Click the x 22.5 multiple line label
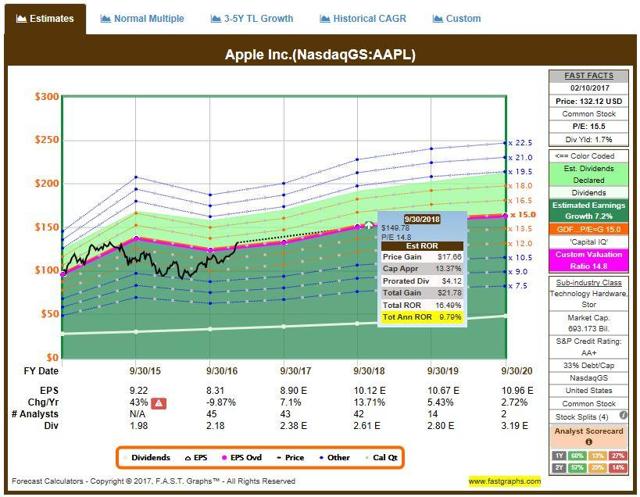Viewport: 640px width, 497px height. point(520,143)
